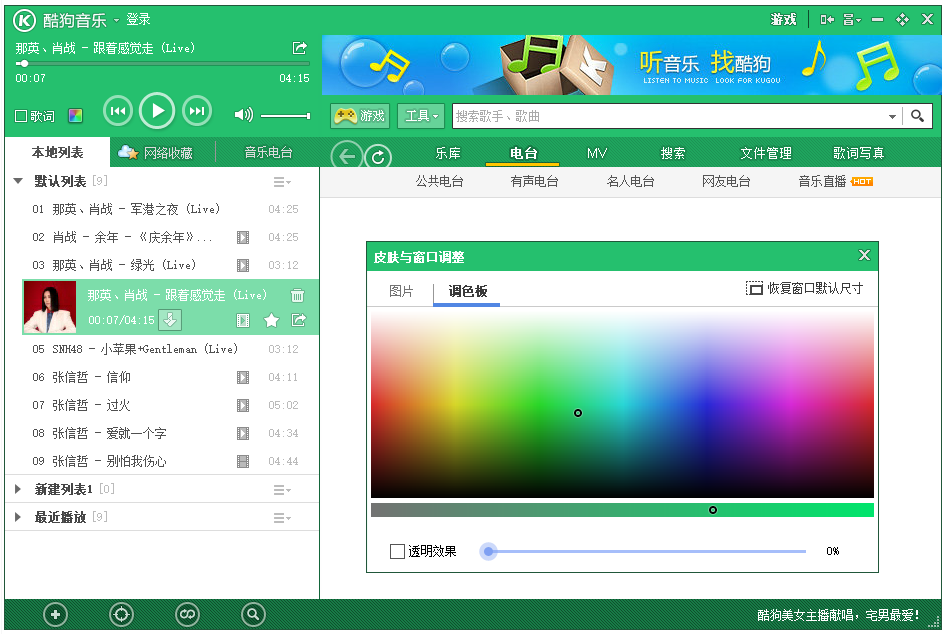Open the 乐库 tab
Screen dimensions: 951x634
pyautogui.click(x=448, y=153)
